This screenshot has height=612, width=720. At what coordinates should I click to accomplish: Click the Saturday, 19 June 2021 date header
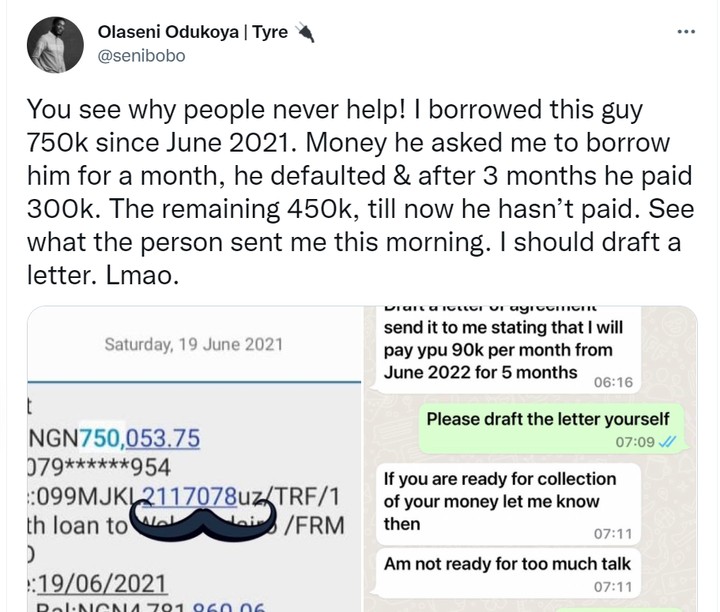click(x=193, y=344)
